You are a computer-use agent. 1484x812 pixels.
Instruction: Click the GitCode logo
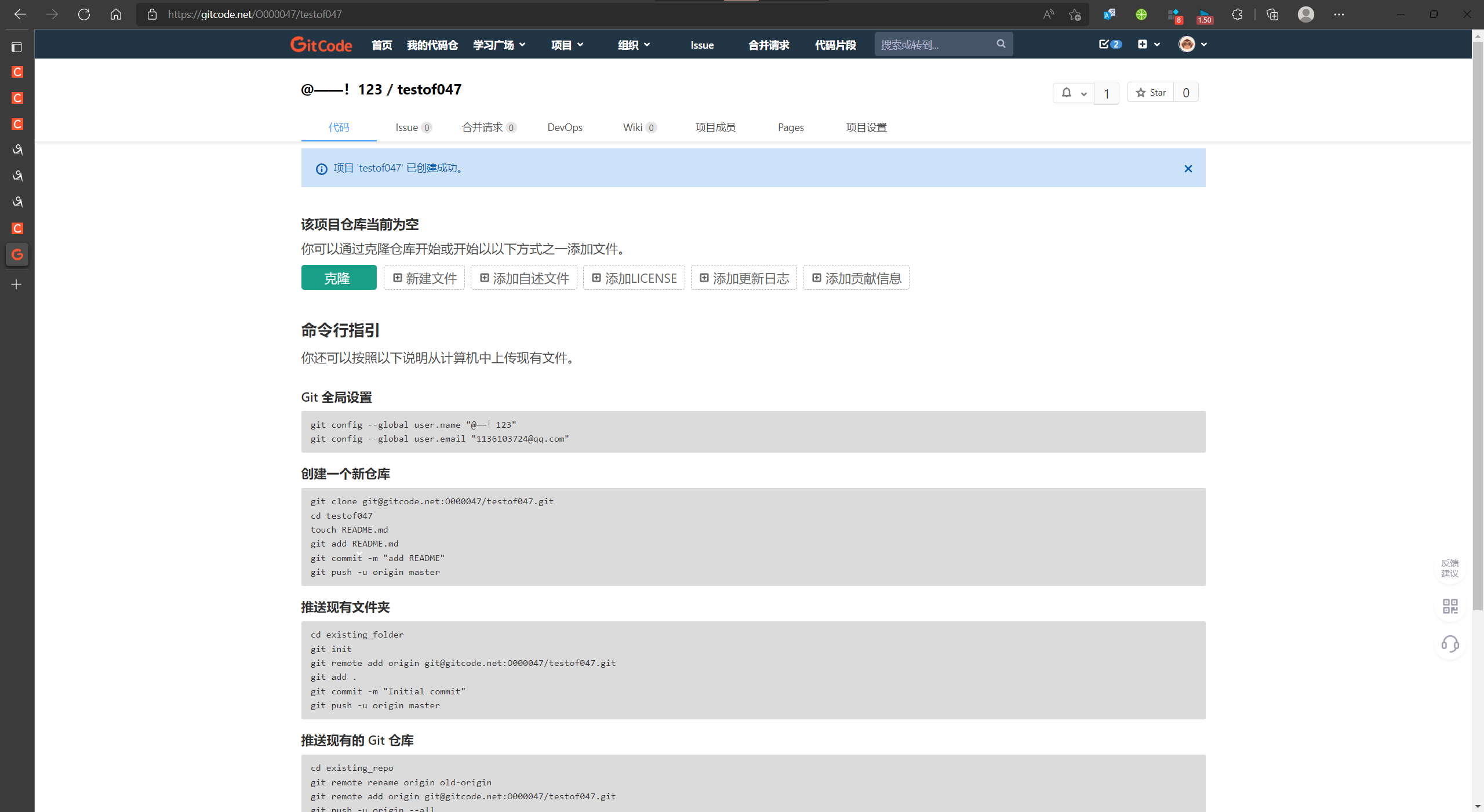coord(321,45)
